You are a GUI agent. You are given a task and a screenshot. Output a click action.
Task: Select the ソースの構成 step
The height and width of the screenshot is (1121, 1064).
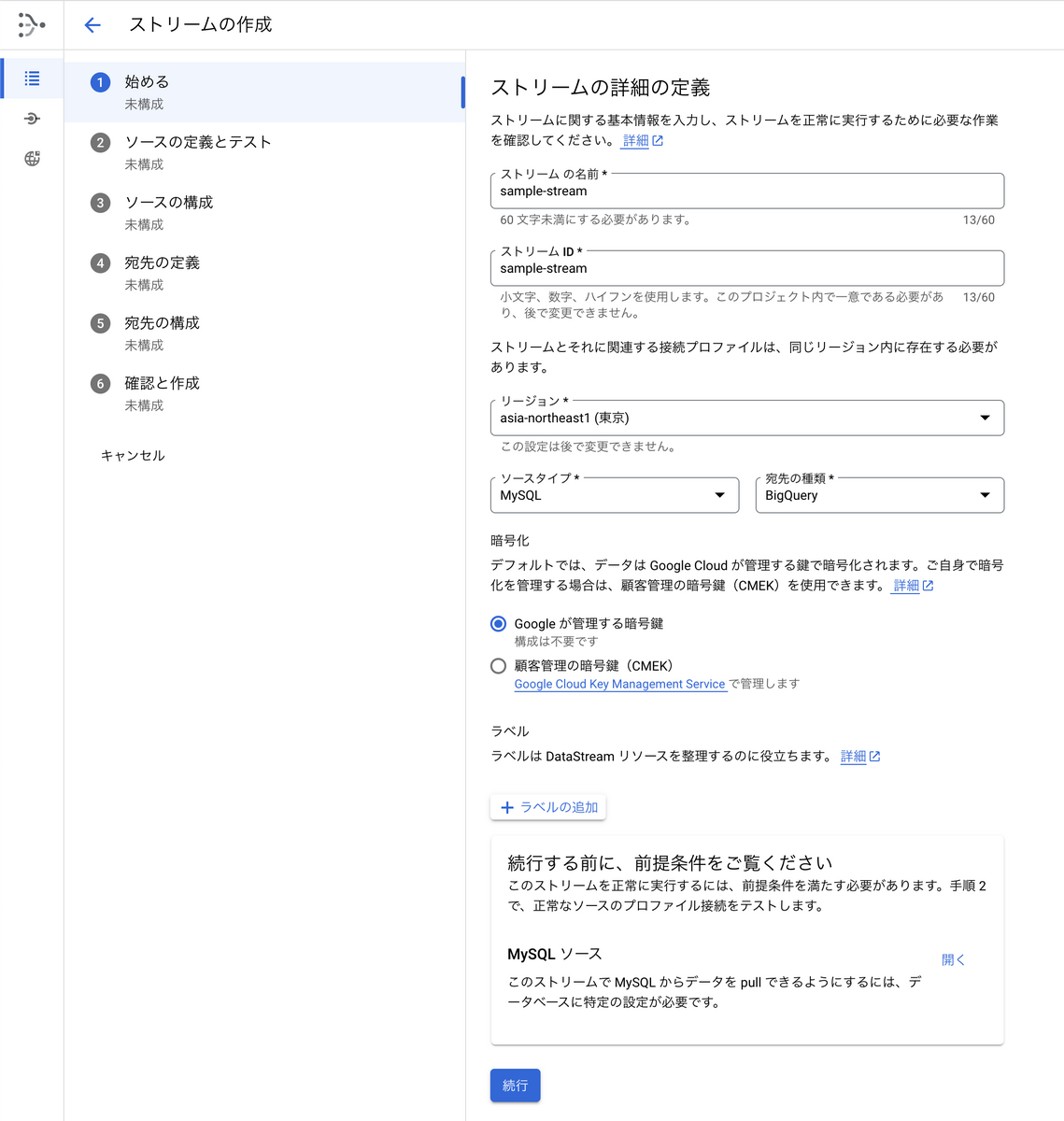(264, 213)
